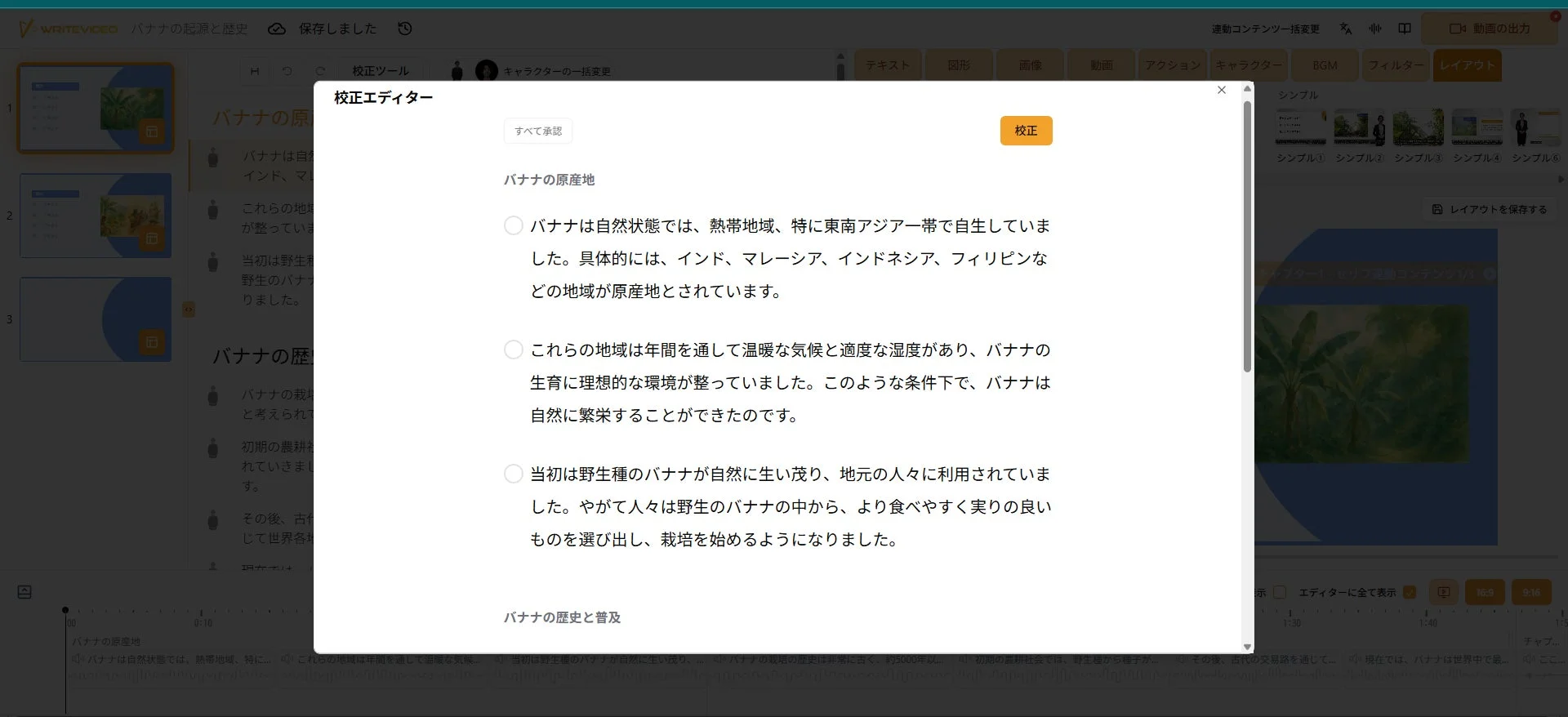Image resolution: width=1568 pixels, height=717 pixels.
Task: Select the radio for これらの地域は年間を通して paragraph
Action: point(513,350)
